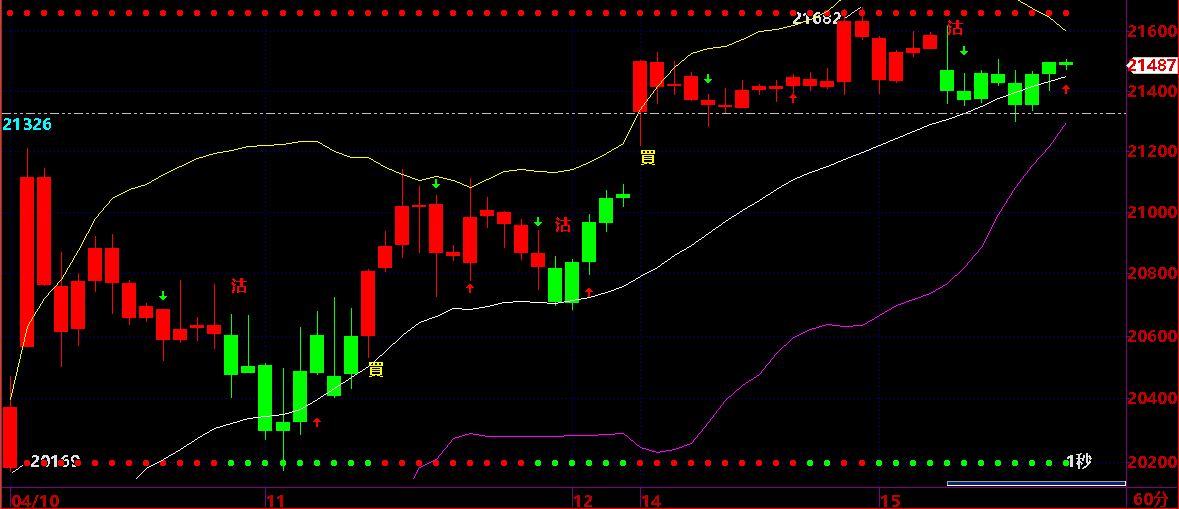Image resolution: width=1179 pixels, height=509 pixels.
Task: Click the 20169 low price annotation
Action: tap(55, 460)
